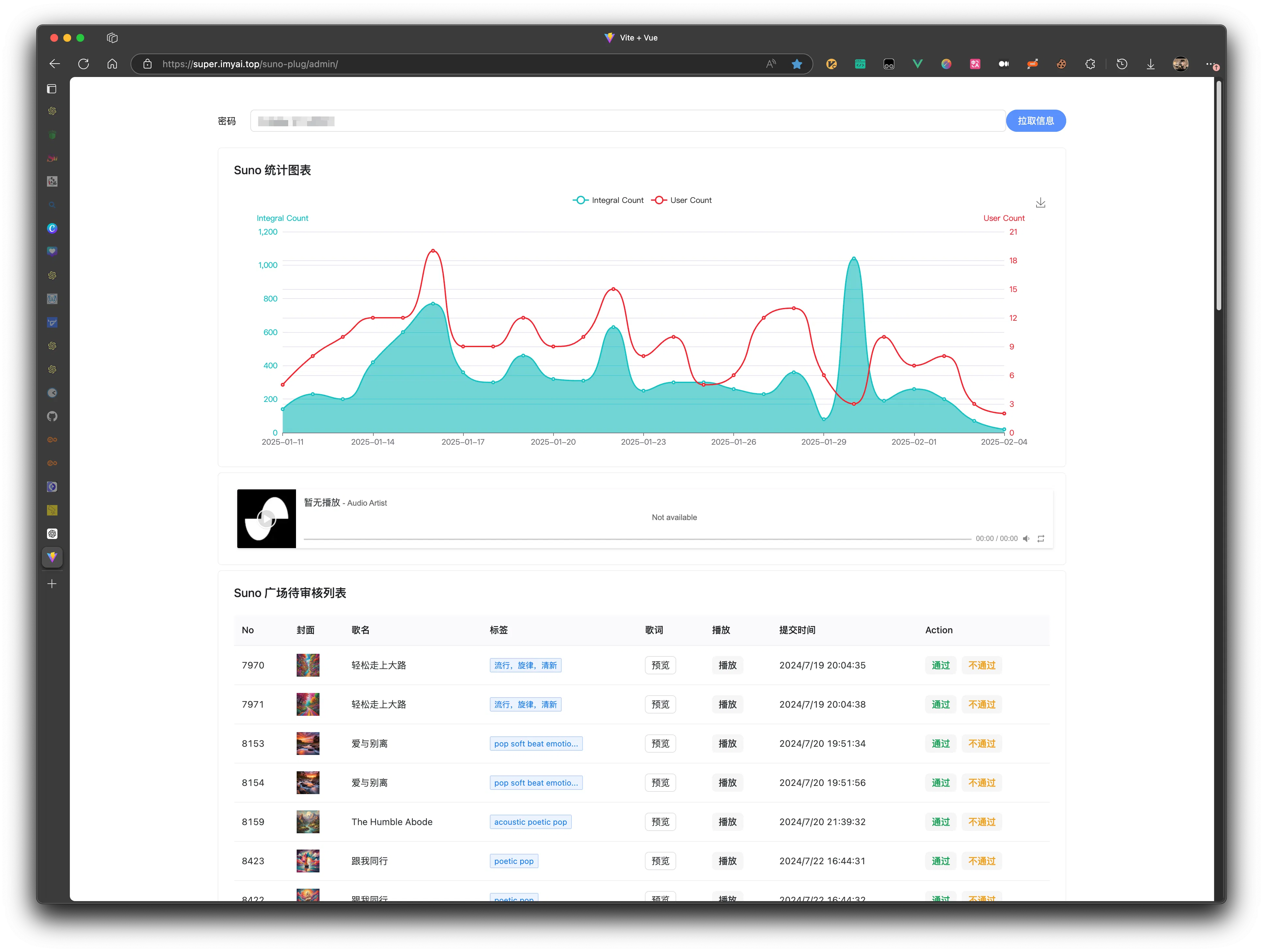Click cover thumbnail of song 8159
1263x952 pixels.
pos(308,822)
